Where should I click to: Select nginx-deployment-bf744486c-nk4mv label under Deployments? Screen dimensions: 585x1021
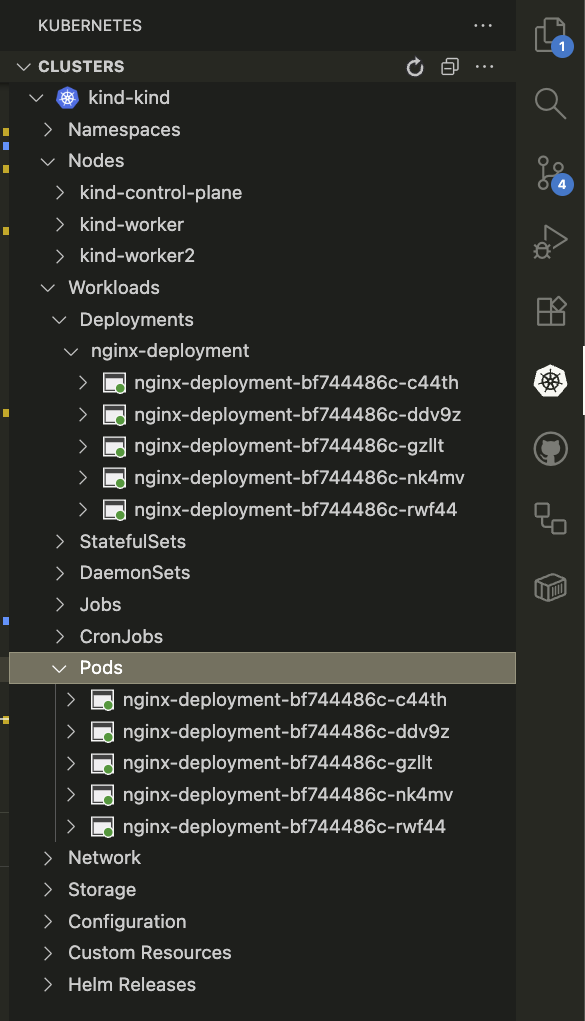300,478
